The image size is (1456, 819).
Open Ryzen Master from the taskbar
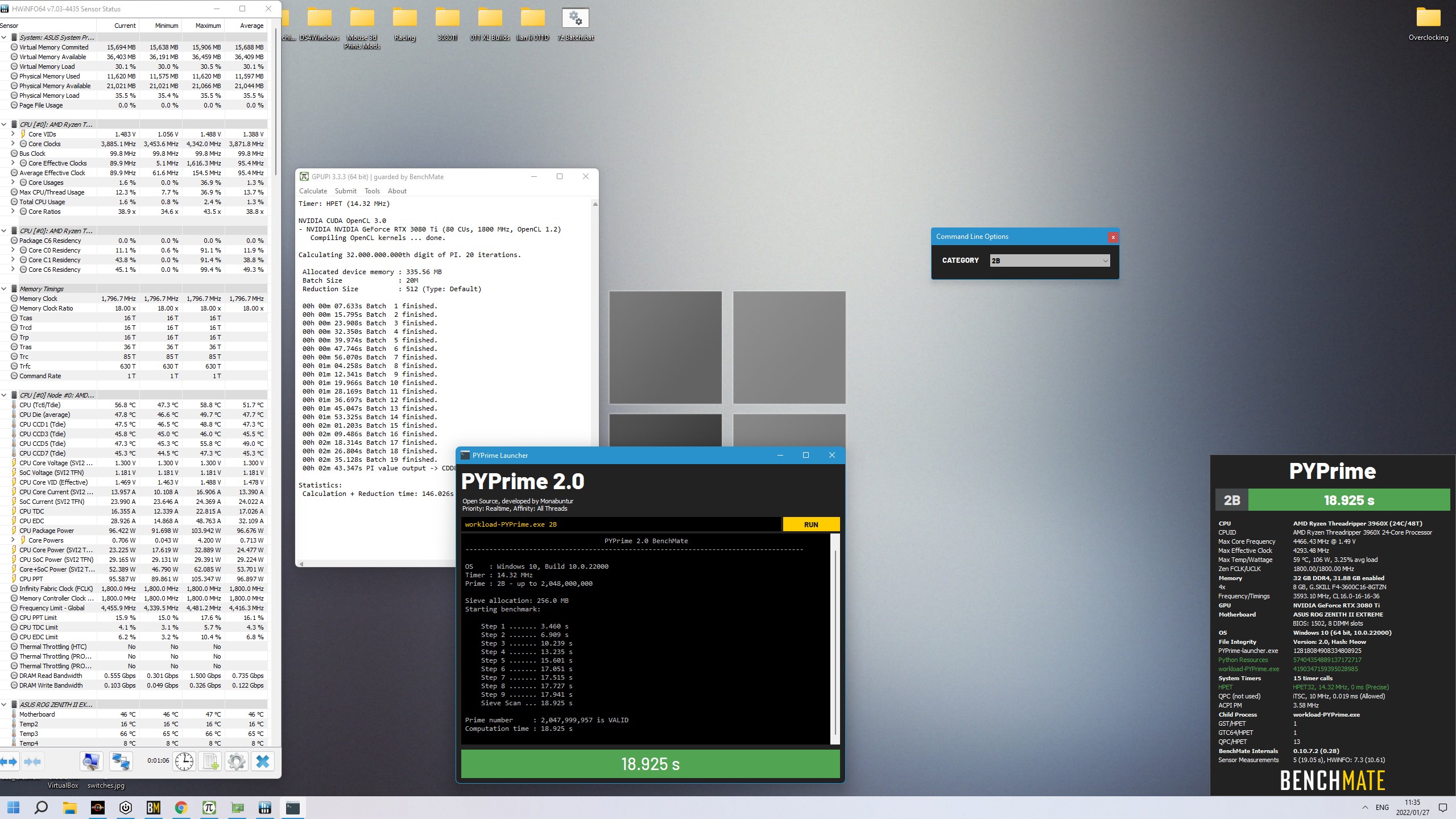tap(98, 808)
